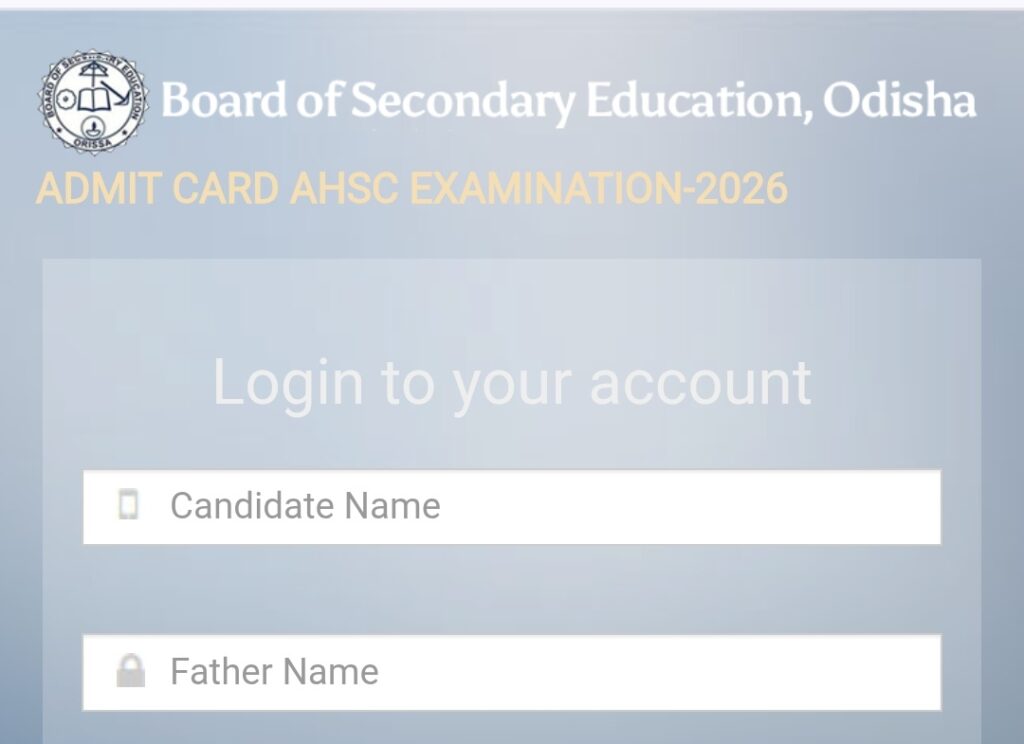Click the word account in the login heading
Image resolution: width=1024 pixels, height=744 pixels.
[700, 382]
